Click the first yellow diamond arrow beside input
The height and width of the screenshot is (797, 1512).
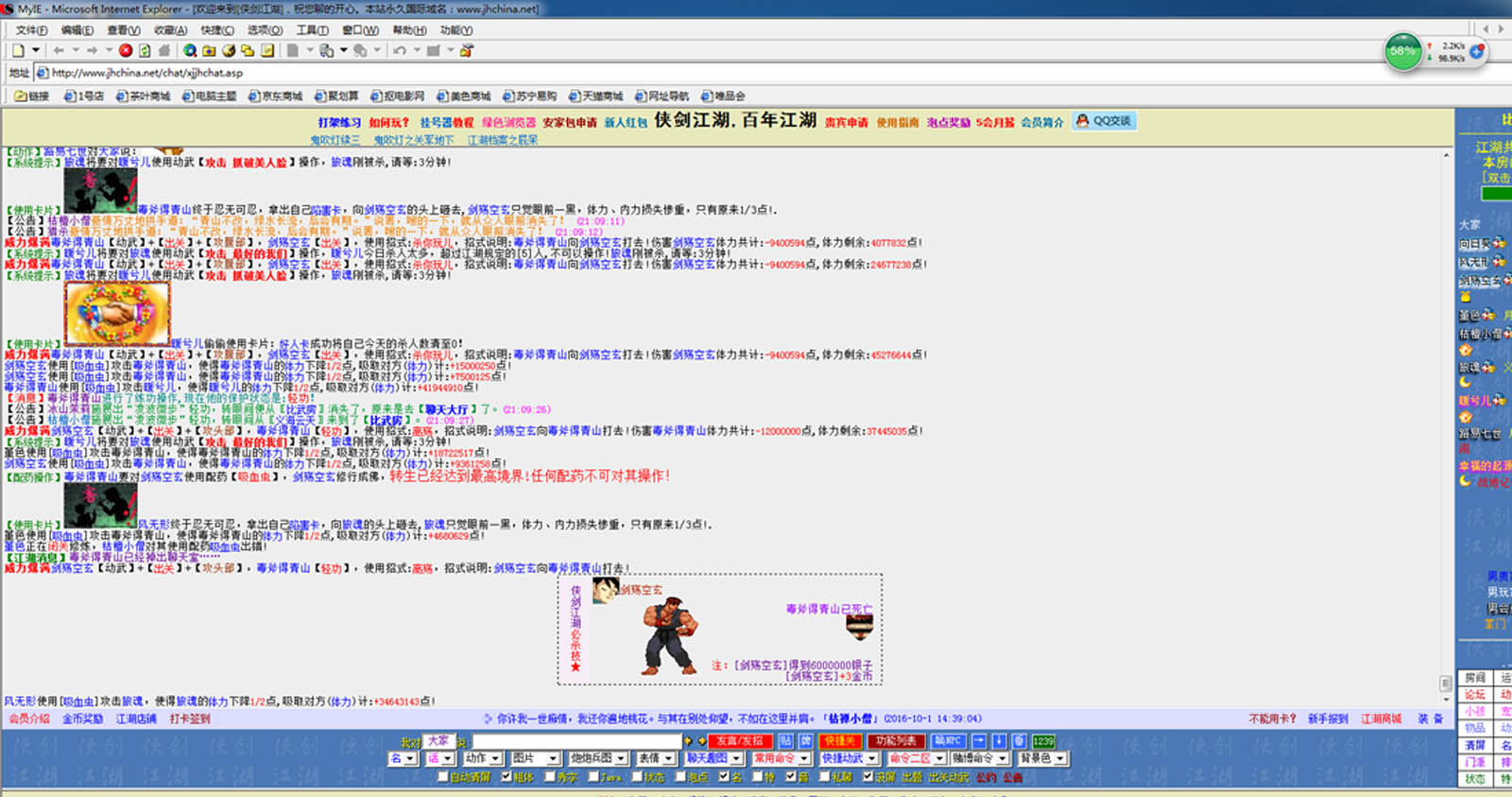(x=688, y=741)
